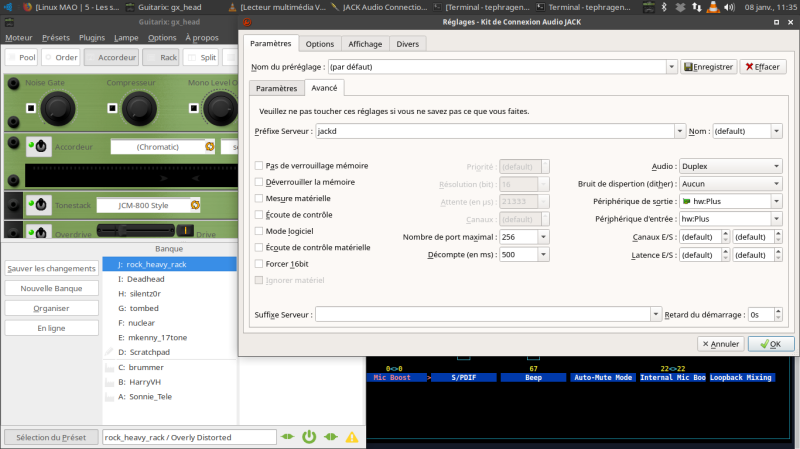Viewport: 800px width, 449px height.
Task: Switch to the top-level Options tab in JACK settings
Action: [320, 44]
